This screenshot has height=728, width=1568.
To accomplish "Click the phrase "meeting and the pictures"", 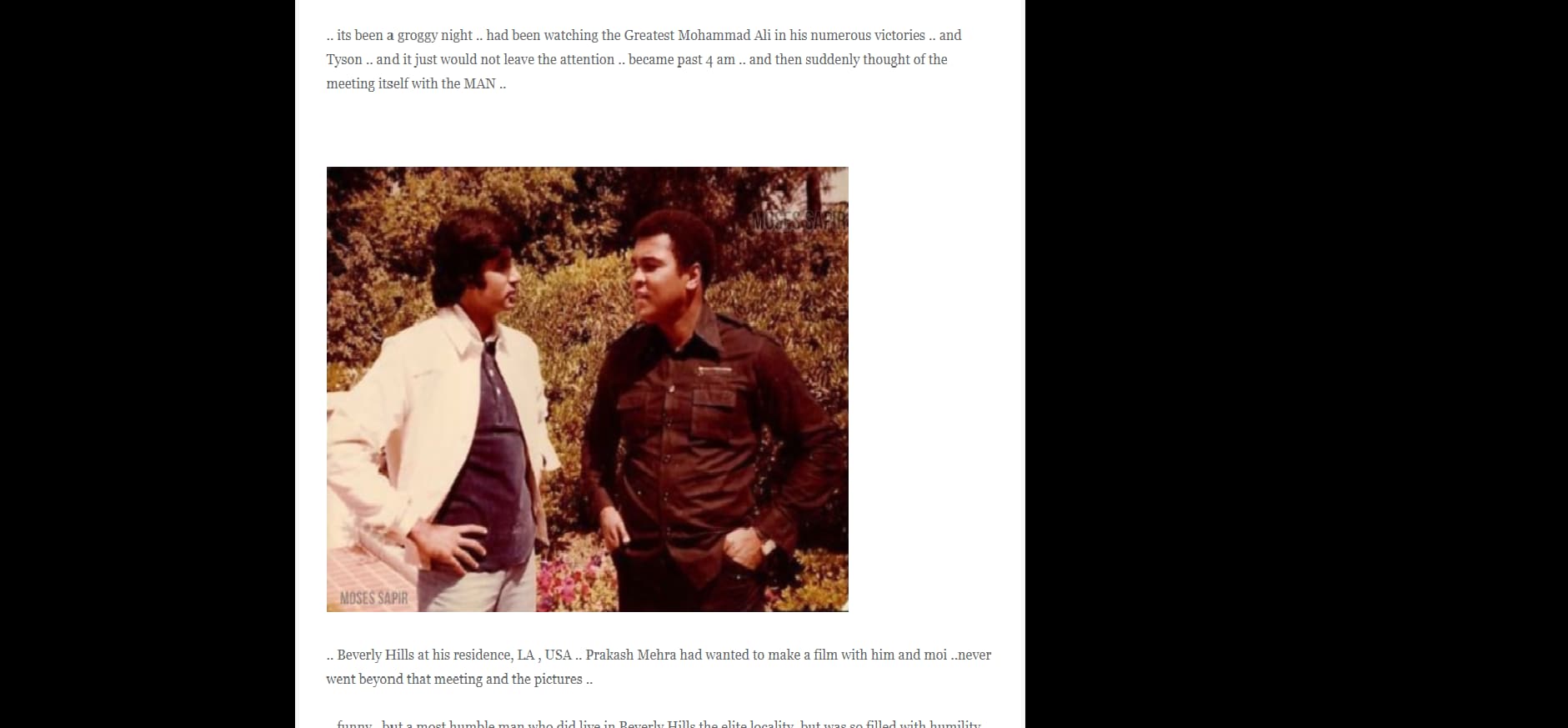I will pos(508,679).
